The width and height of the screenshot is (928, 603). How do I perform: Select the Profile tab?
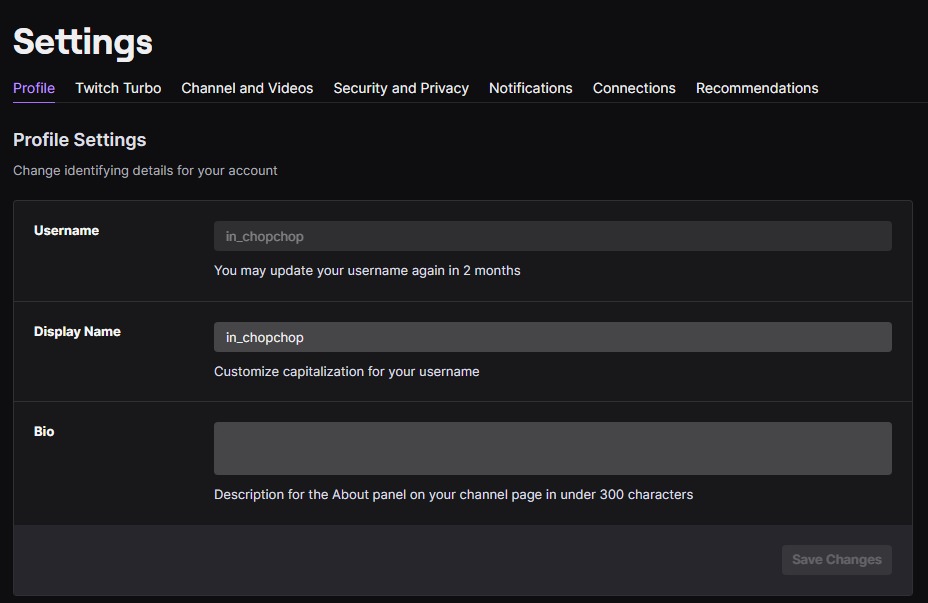pos(33,88)
